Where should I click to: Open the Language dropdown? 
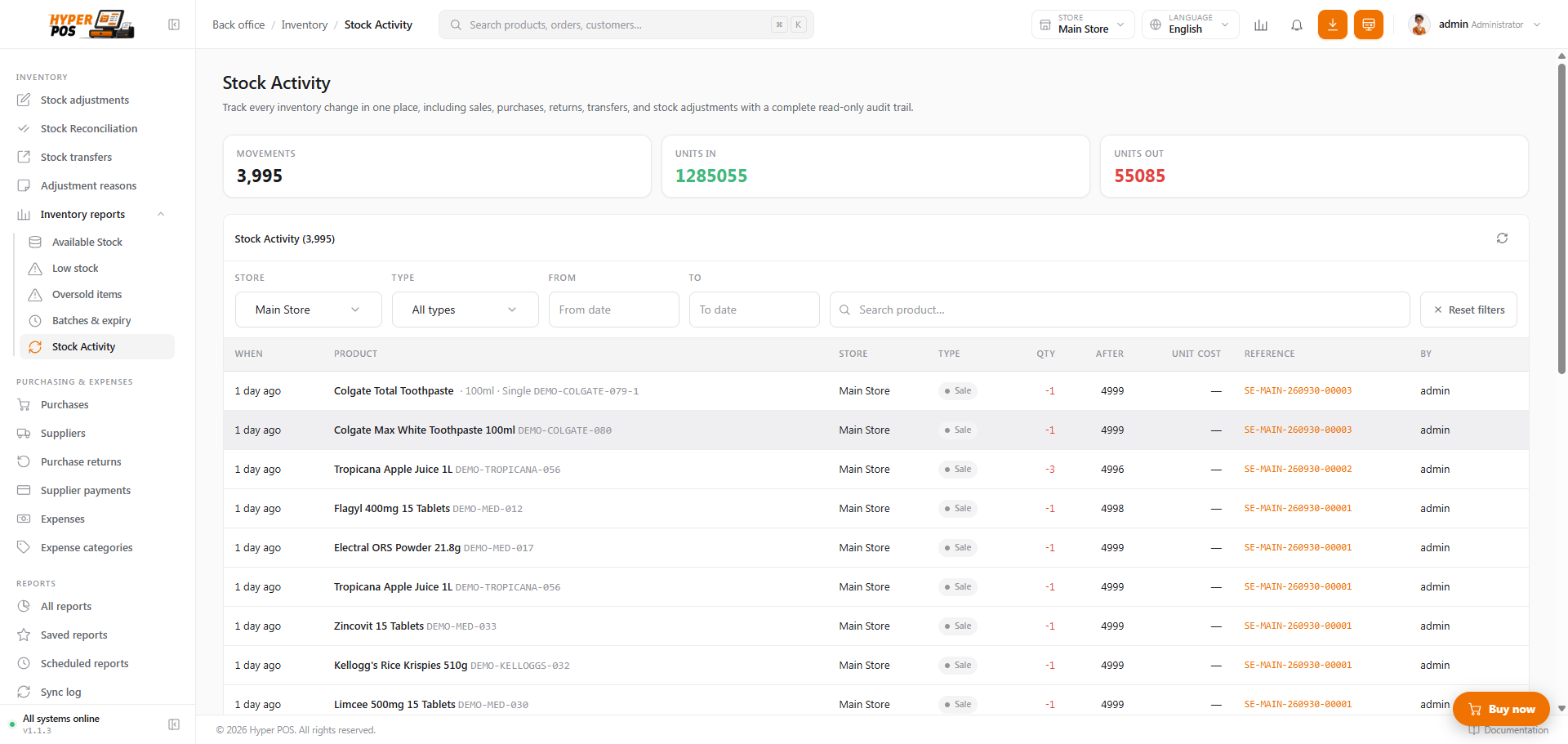click(x=1191, y=25)
